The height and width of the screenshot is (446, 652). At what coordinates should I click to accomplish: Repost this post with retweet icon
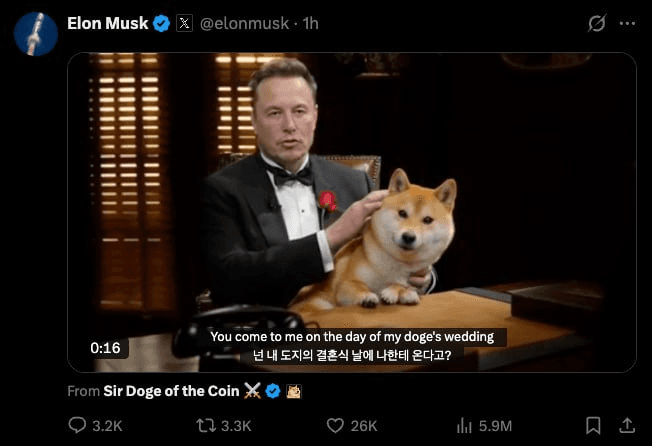pos(206,425)
